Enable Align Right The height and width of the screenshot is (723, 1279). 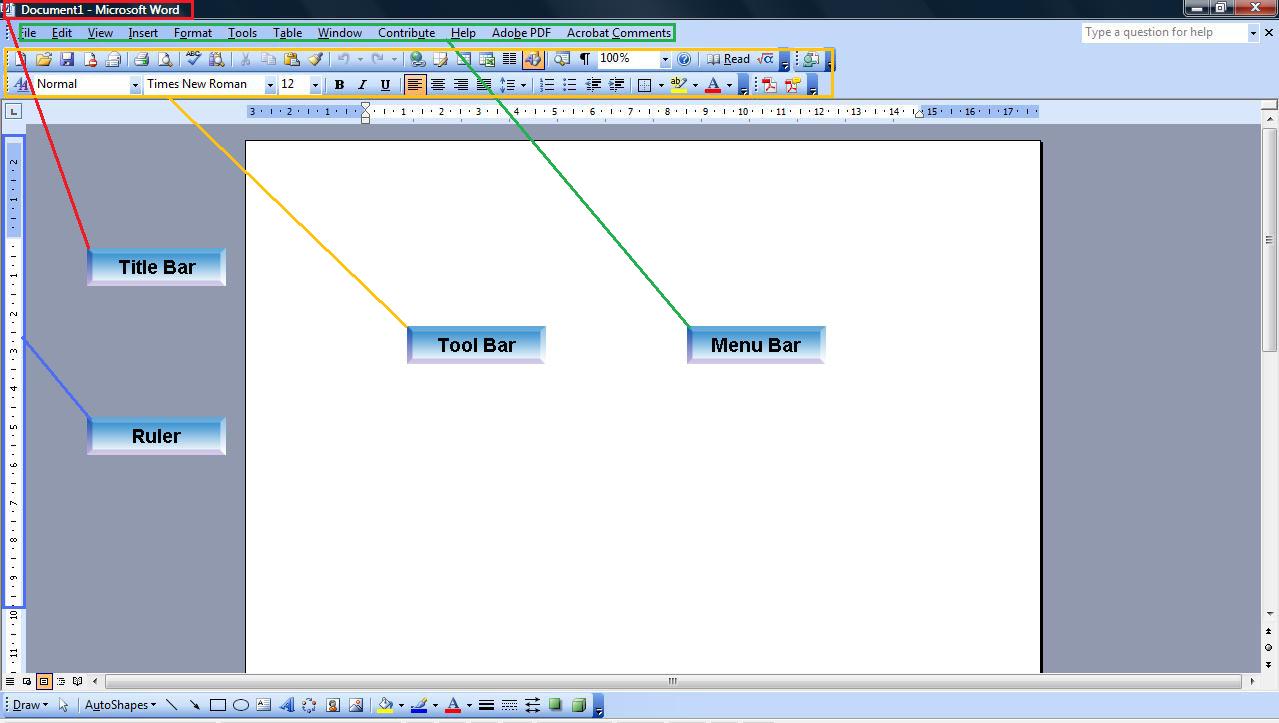tap(460, 85)
